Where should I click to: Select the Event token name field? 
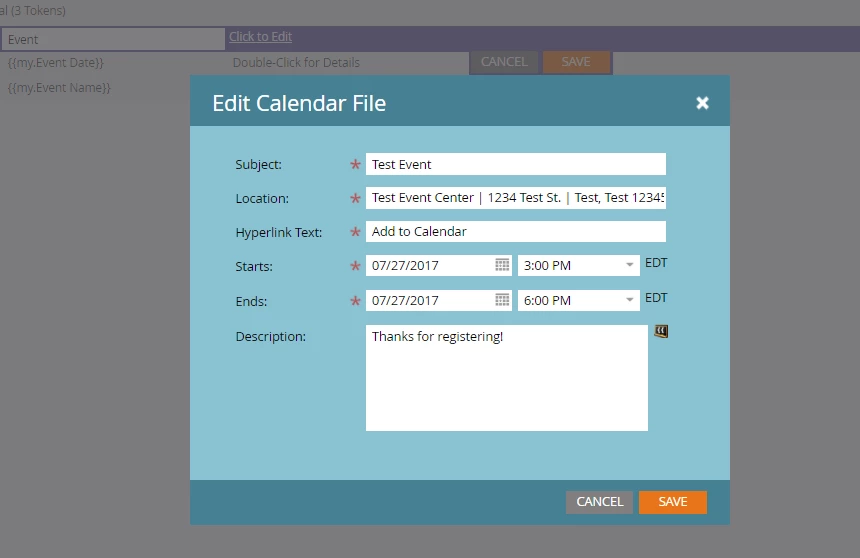(113, 40)
